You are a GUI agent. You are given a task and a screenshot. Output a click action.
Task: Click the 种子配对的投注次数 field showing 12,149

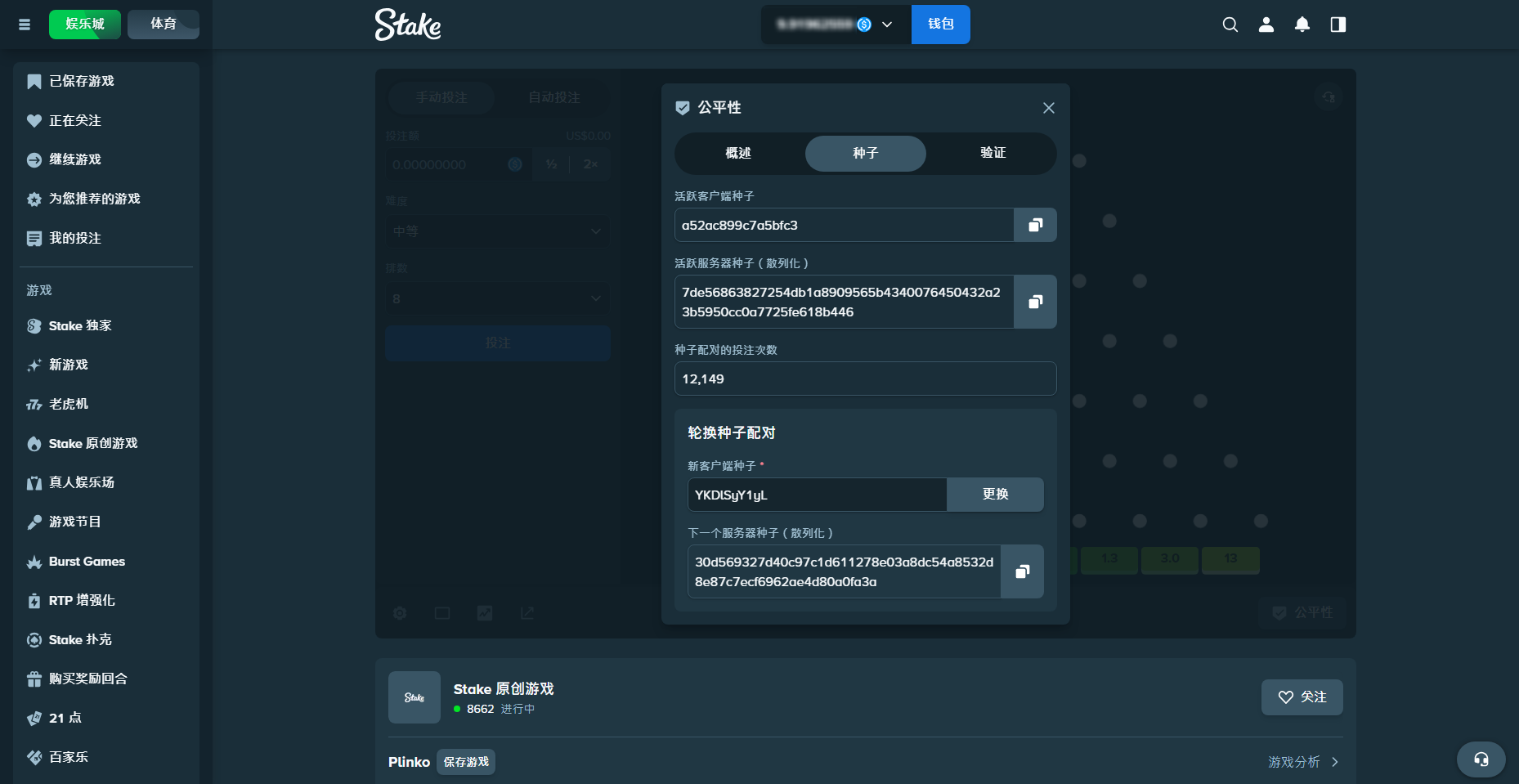[866, 379]
